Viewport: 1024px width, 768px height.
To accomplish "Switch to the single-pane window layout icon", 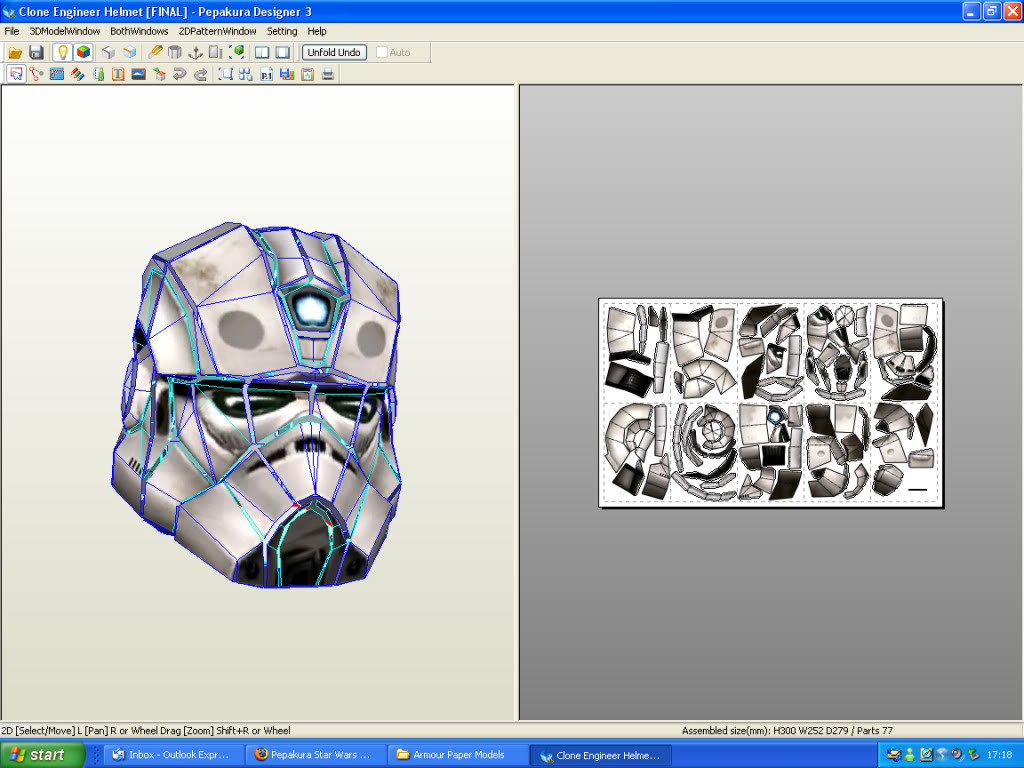I will coord(282,52).
